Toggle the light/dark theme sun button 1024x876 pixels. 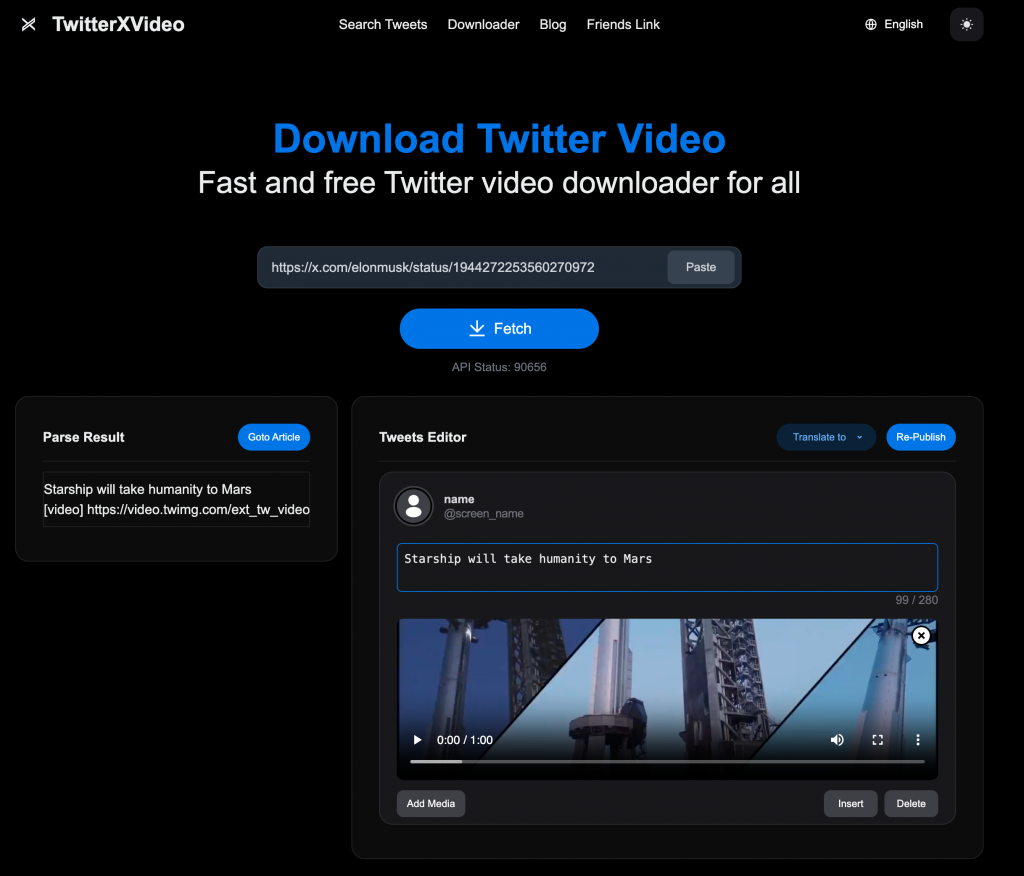[967, 24]
